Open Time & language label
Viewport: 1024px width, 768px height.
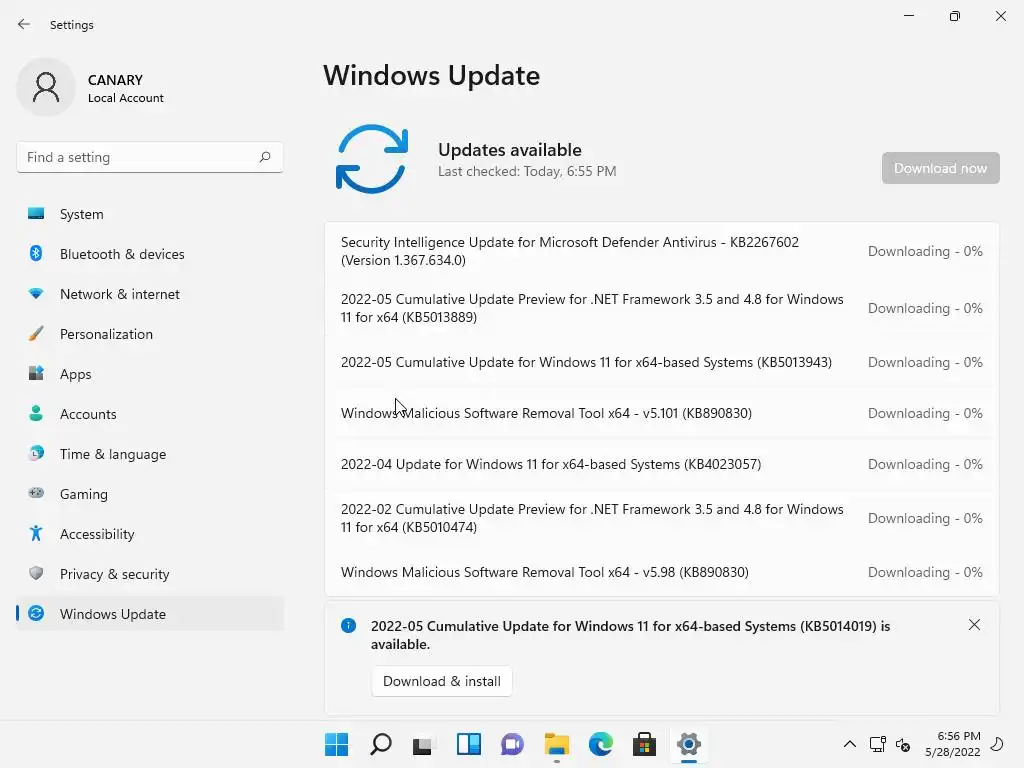(113, 454)
